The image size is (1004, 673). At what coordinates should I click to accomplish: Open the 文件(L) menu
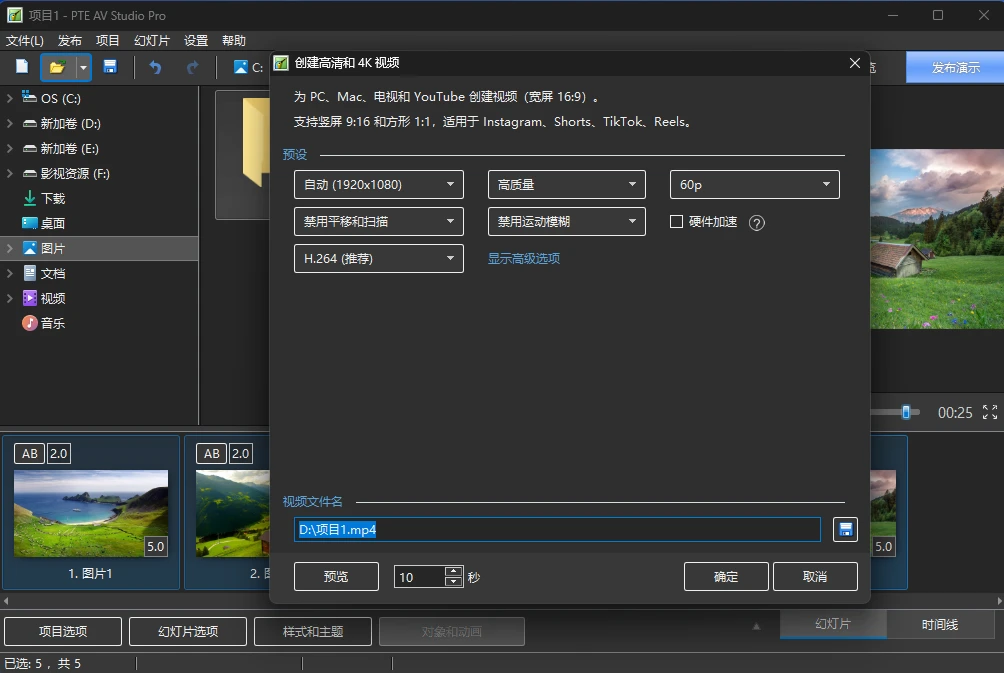(24, 40)
